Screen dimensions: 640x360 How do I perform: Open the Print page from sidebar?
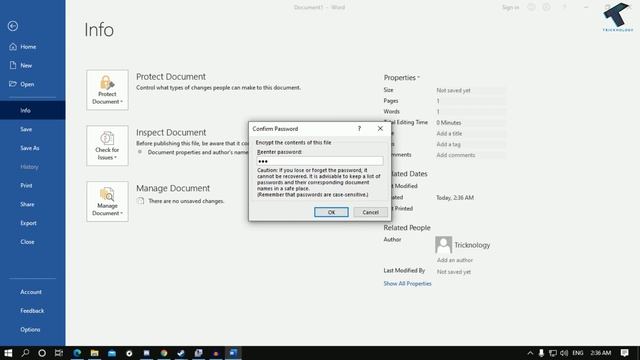[x=26, y=185]
